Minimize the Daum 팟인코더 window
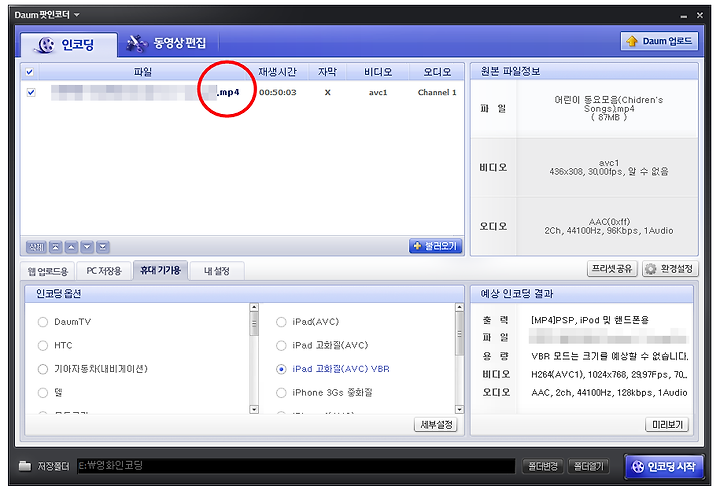 pyautogui.click(x=684, y=16)
